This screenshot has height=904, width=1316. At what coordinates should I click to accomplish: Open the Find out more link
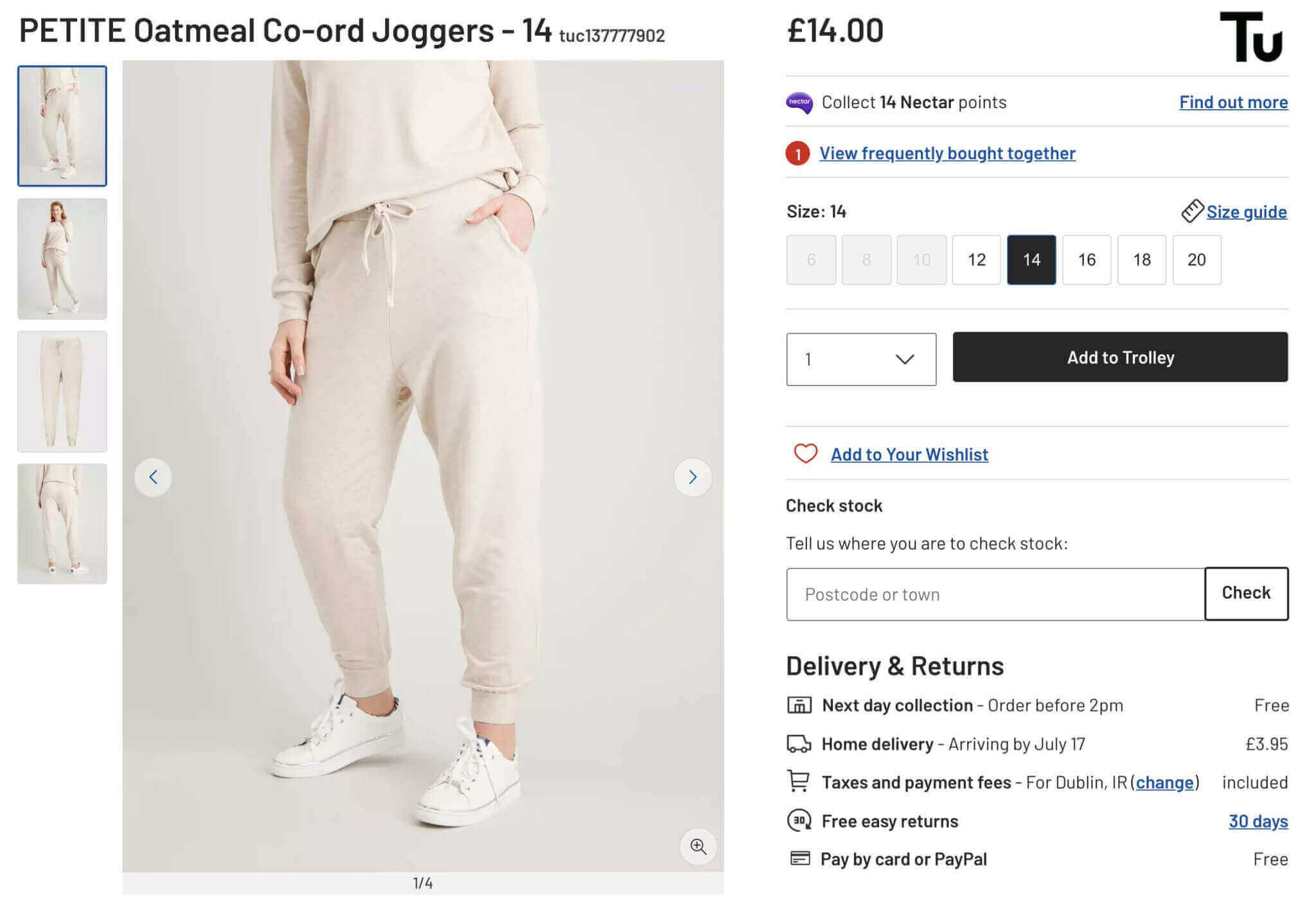1233,102
